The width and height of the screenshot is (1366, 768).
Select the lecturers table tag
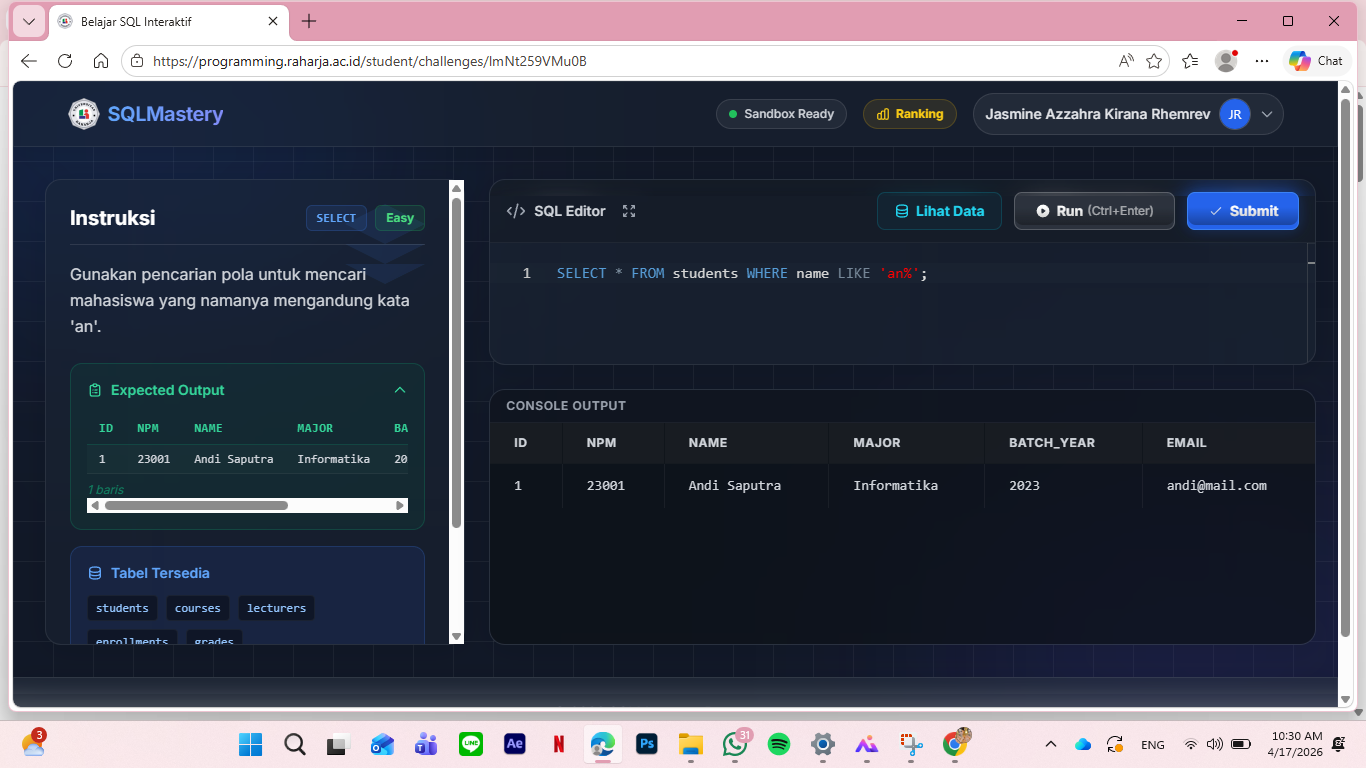[x=276, y=608]
